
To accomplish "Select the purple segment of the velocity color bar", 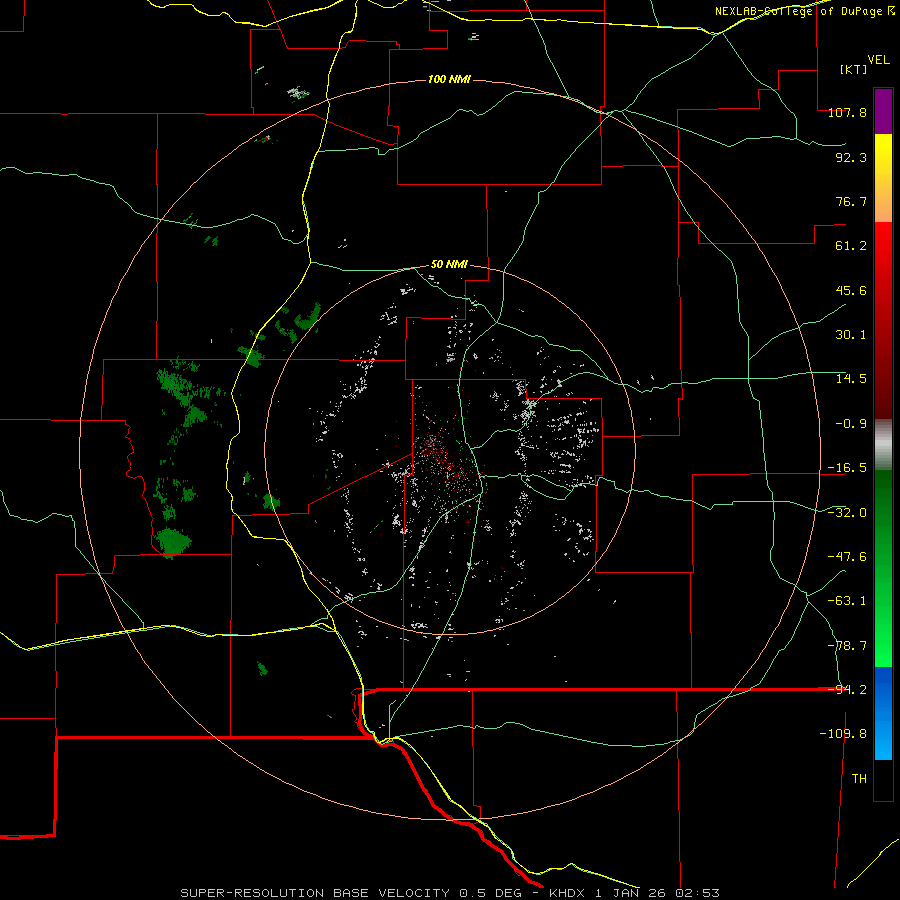I will (x=883, y=111).
